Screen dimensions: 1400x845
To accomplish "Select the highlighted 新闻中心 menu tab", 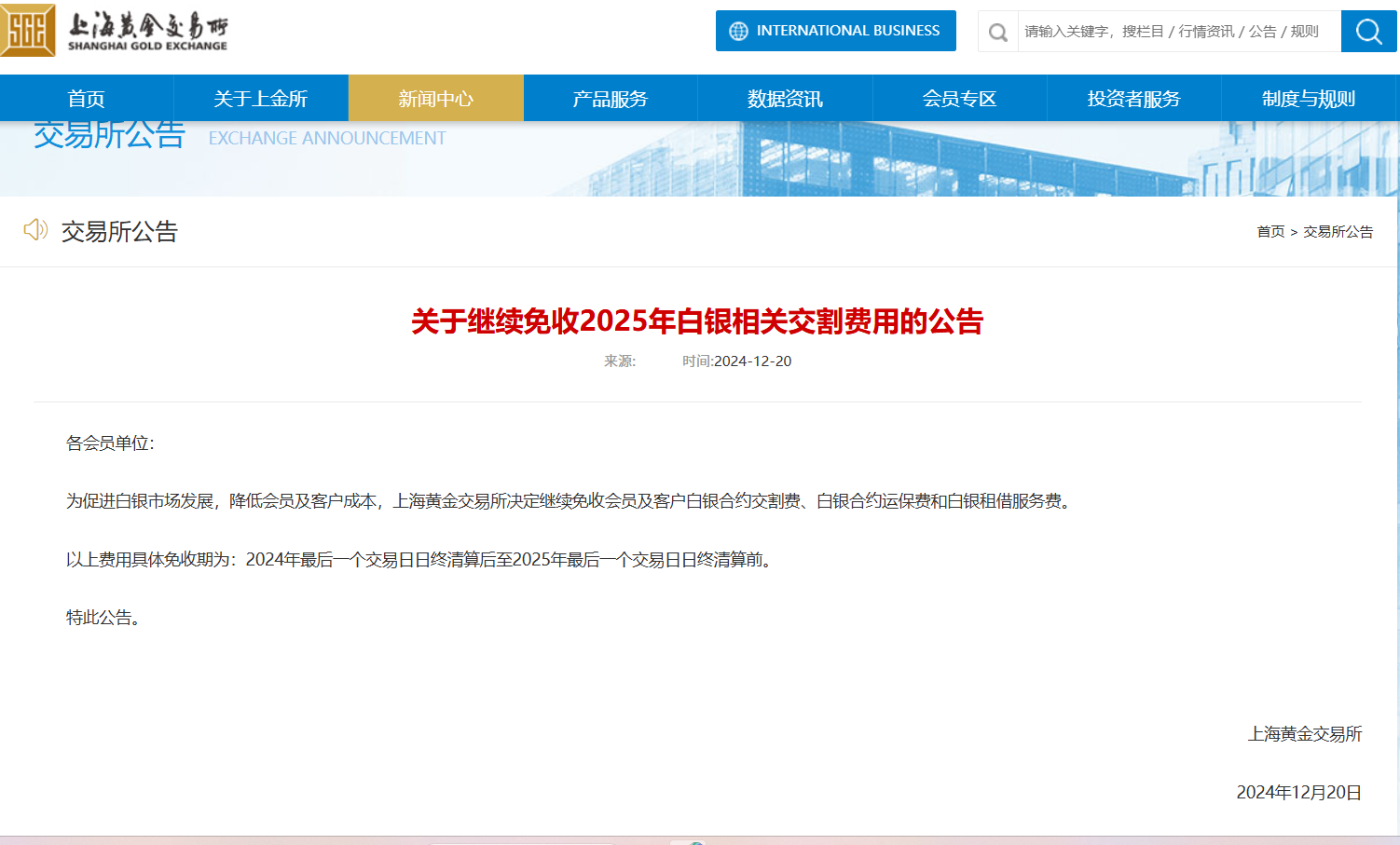I will [x=435, y=99].
